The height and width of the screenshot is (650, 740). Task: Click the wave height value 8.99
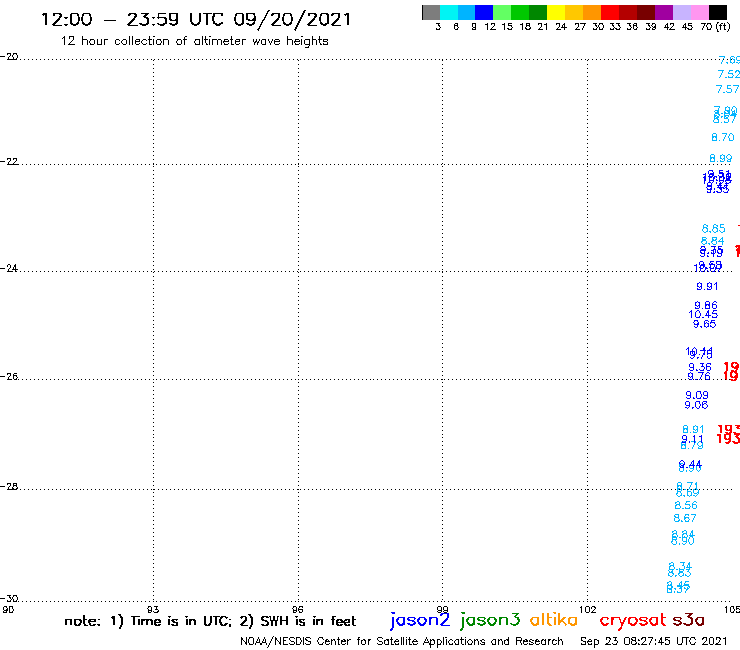721,159
